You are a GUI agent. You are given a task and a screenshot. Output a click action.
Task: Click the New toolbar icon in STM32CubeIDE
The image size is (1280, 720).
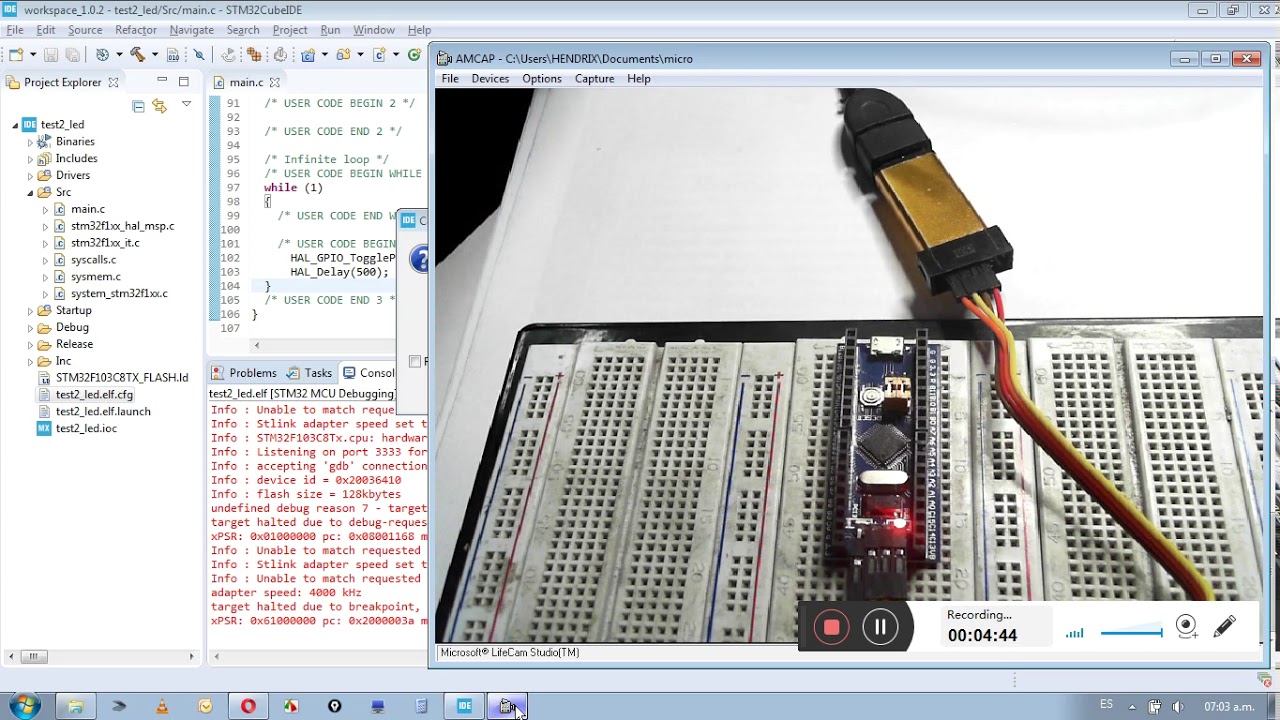16,55
